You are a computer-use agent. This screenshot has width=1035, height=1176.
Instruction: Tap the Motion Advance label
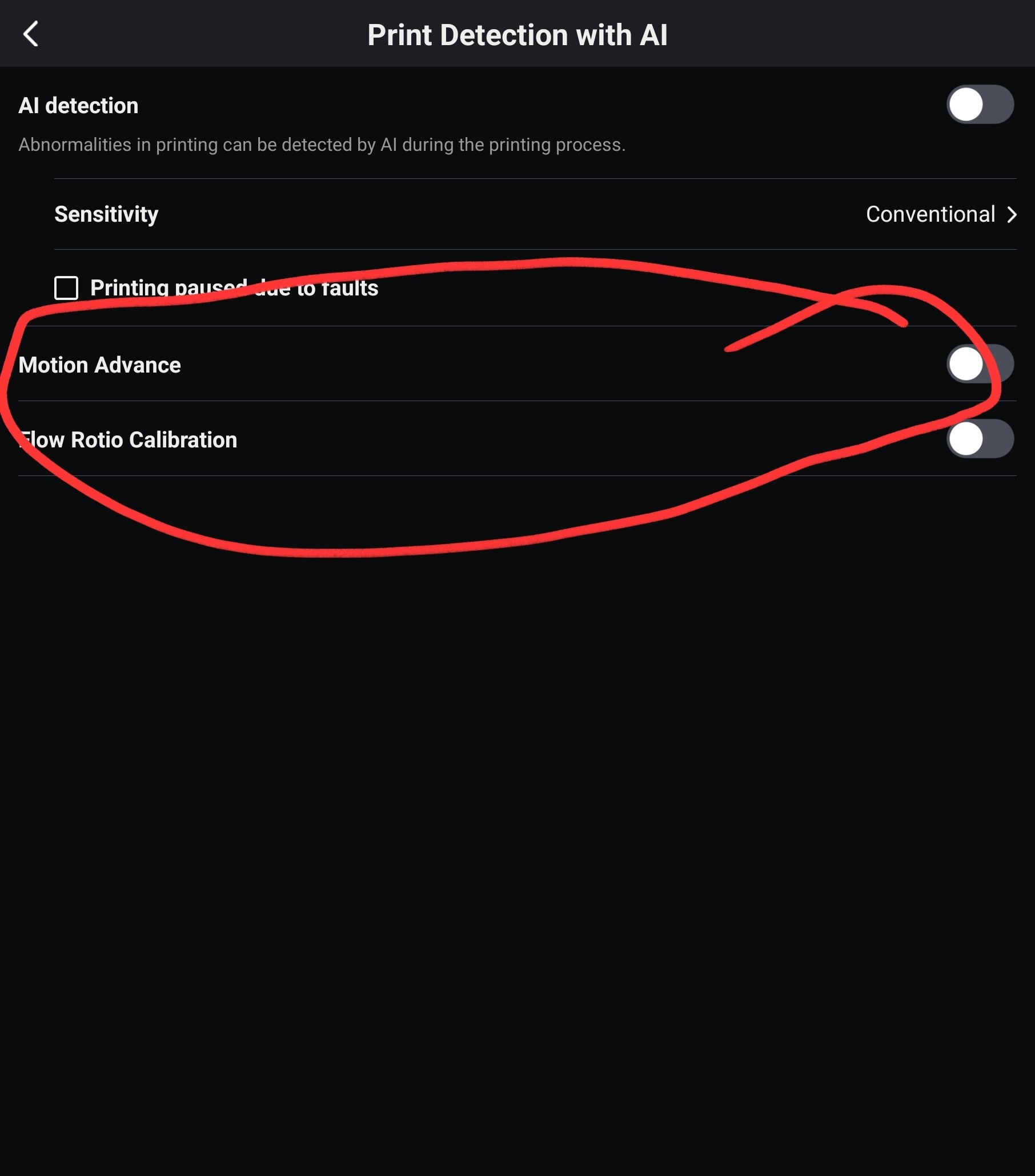pos(99,365)
